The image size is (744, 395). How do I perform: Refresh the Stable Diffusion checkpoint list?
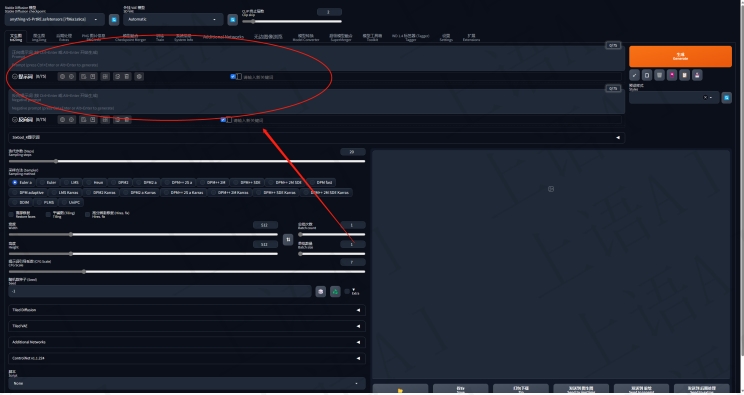(x=114, y=19)
